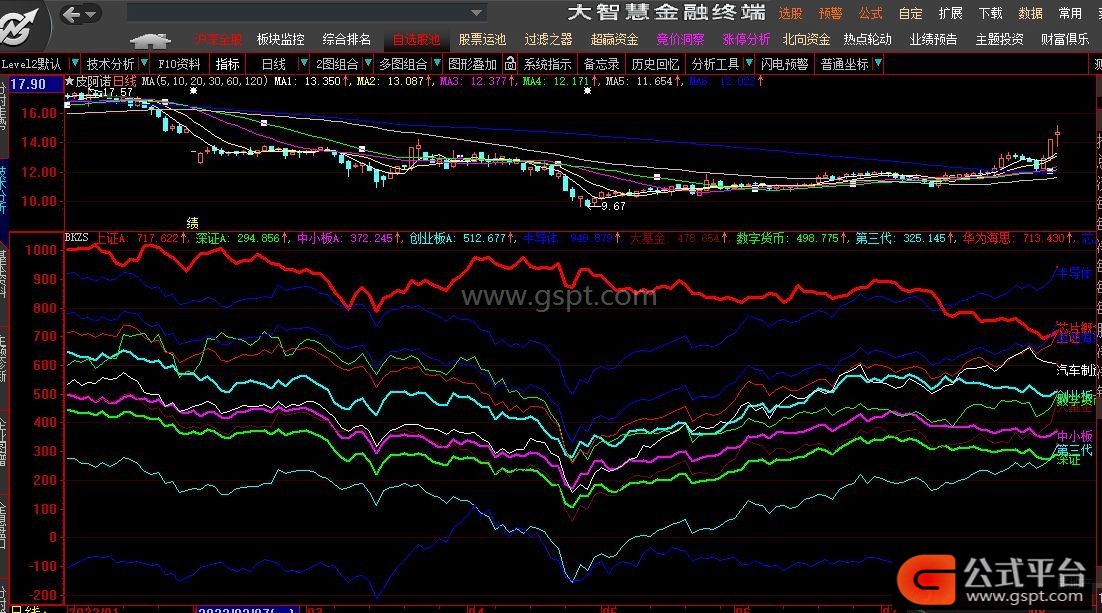Image resolution: width=1102 pixels, height=613 pixels.
Task: Open the 竞价洞察 tab
Action: [x=680, y=39]
